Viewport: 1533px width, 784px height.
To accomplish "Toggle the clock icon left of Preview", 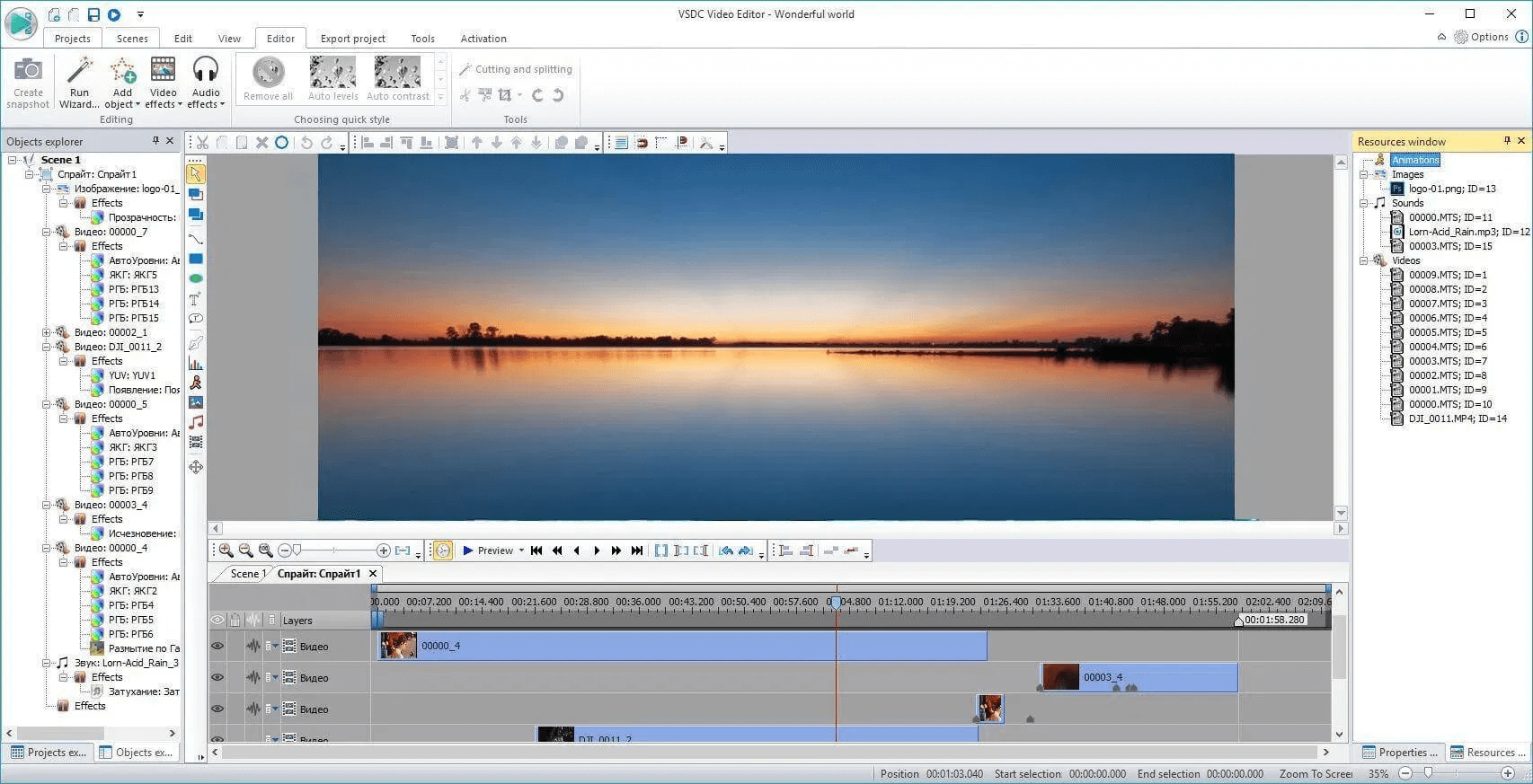I will point(442,551).
